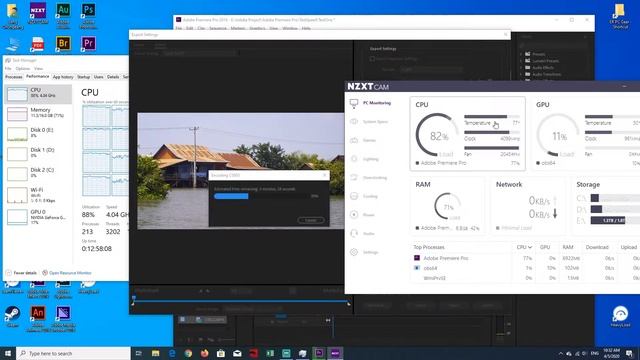Collapse Task Manager with Fewer details
Image resolution: width=640 pixels, height=360 pixels.
click(21, 273)
